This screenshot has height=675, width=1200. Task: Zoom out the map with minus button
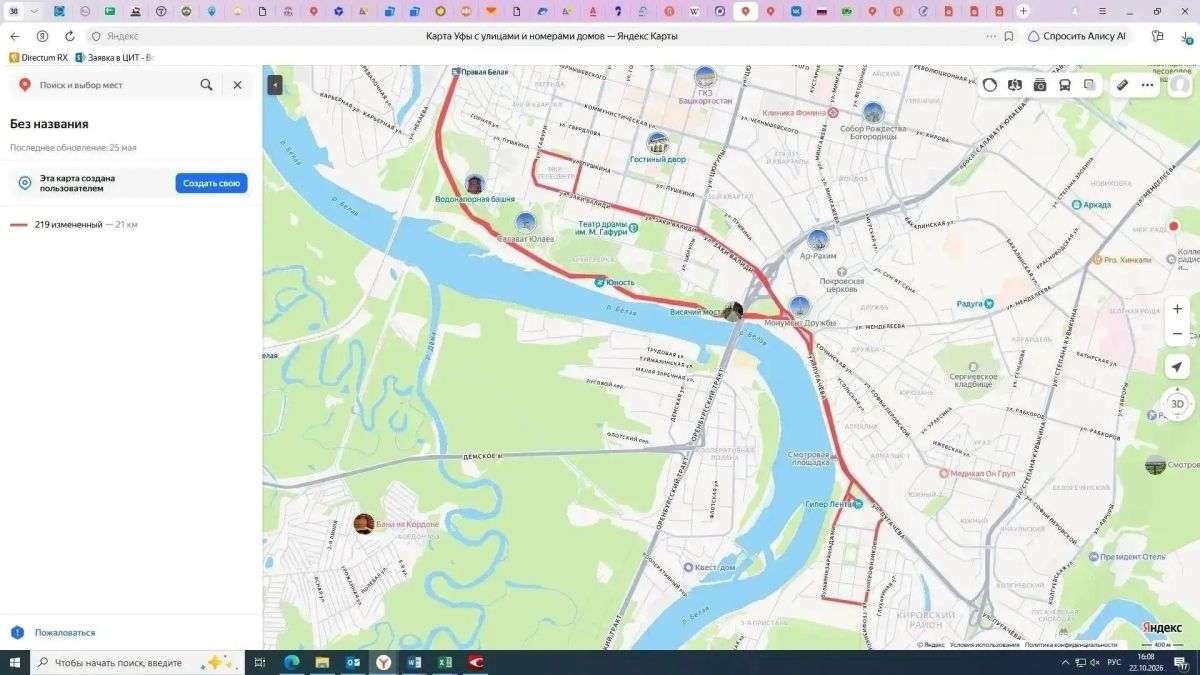[1178, 333]
